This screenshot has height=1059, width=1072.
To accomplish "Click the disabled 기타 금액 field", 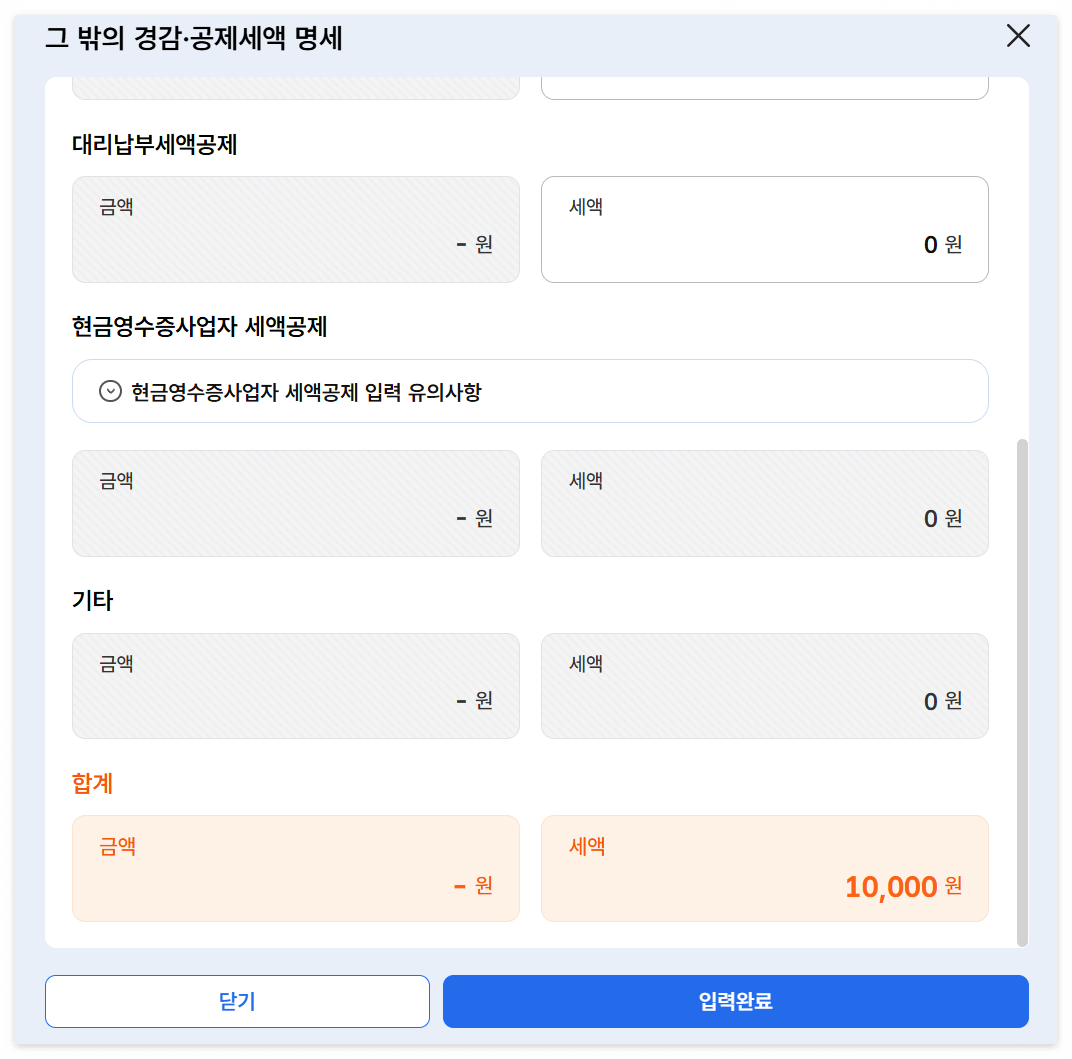I will click(295, 686).
